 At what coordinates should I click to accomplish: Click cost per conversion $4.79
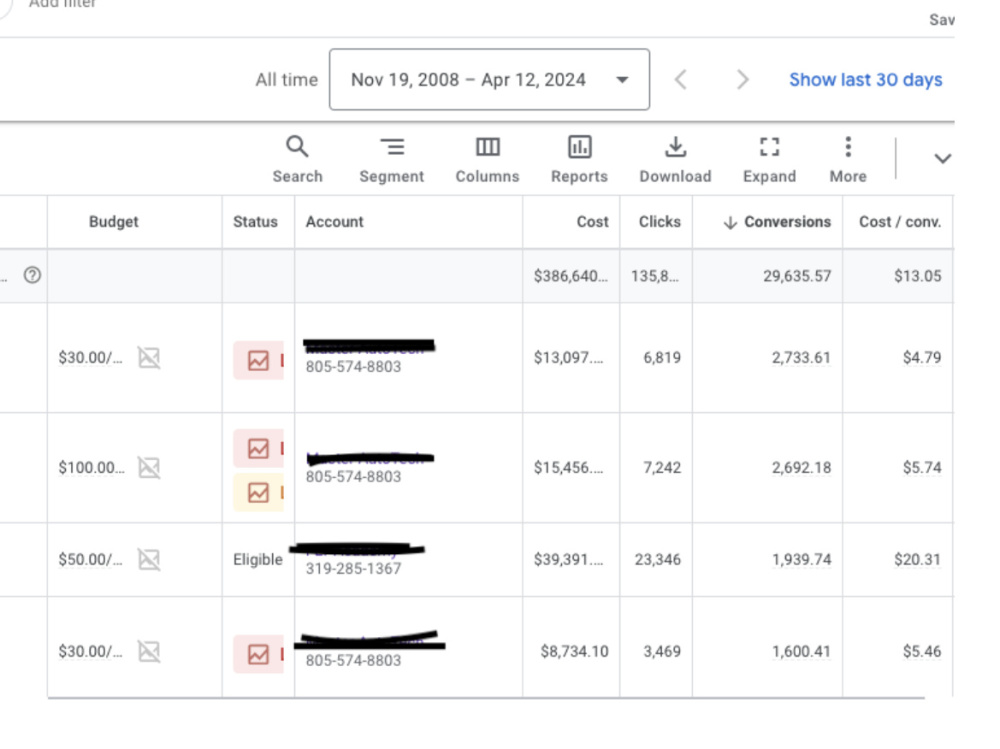tap(922, 358)
